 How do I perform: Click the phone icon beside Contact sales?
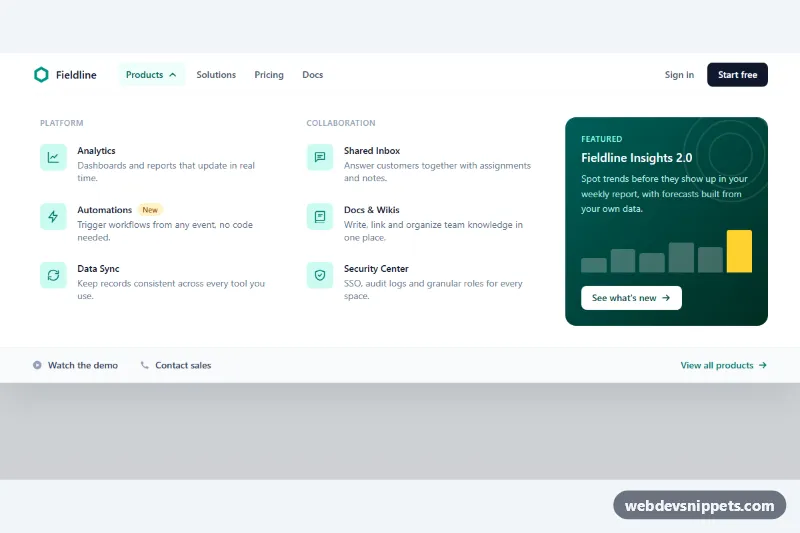pyautogui.click(x=145, y=365)
